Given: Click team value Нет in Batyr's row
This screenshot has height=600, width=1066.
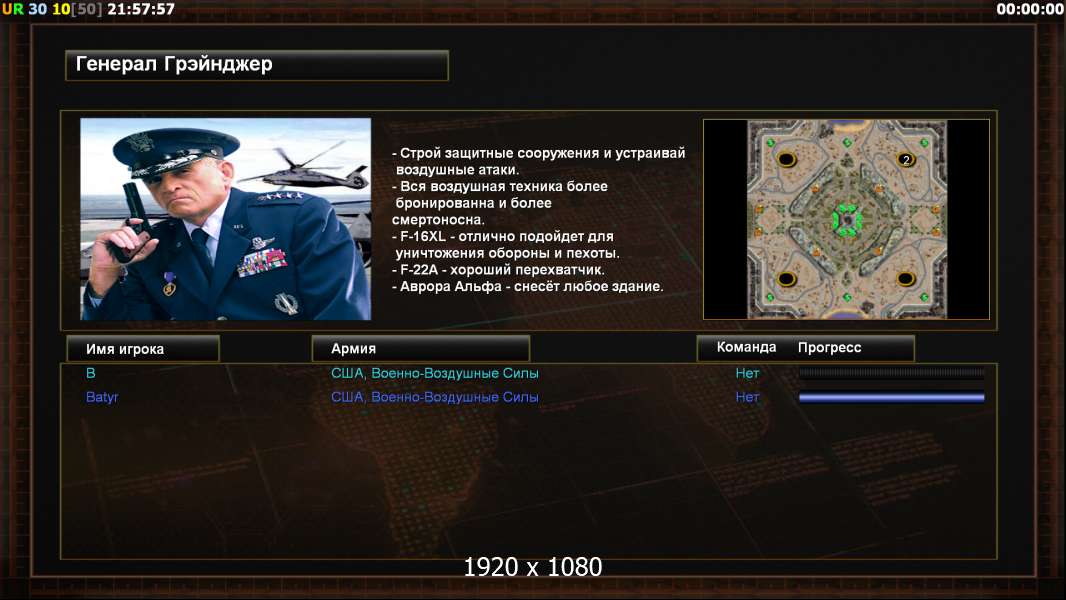Looking at the screenshot, I should pyautogui.click(x=747, y=397).
